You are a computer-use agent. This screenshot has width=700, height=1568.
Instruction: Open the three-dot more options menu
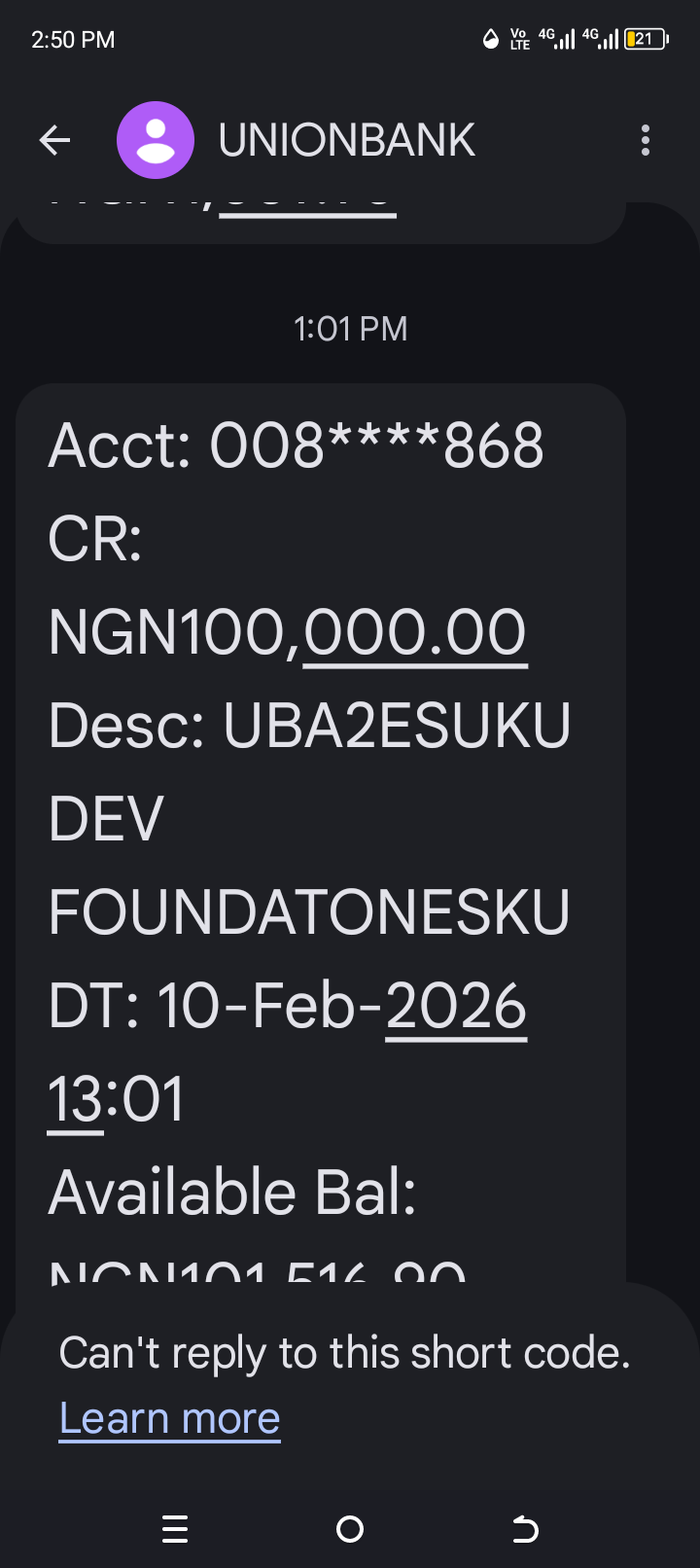pyautogui.click(x=646, y=141)
